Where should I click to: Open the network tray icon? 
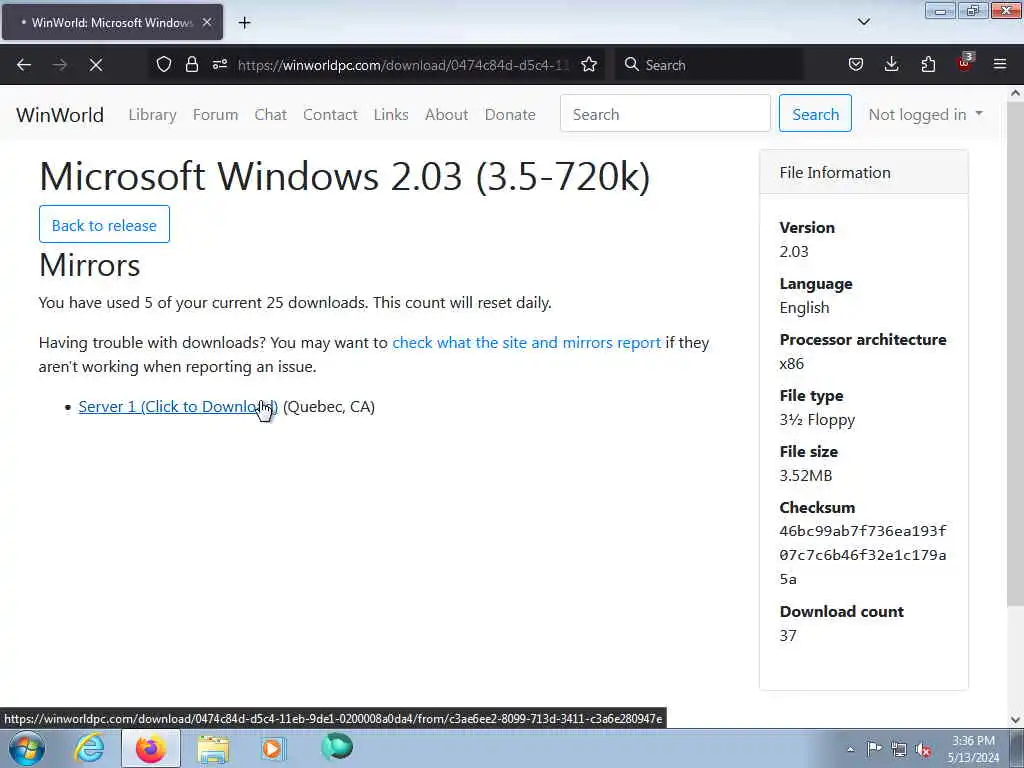coord(899,750)
